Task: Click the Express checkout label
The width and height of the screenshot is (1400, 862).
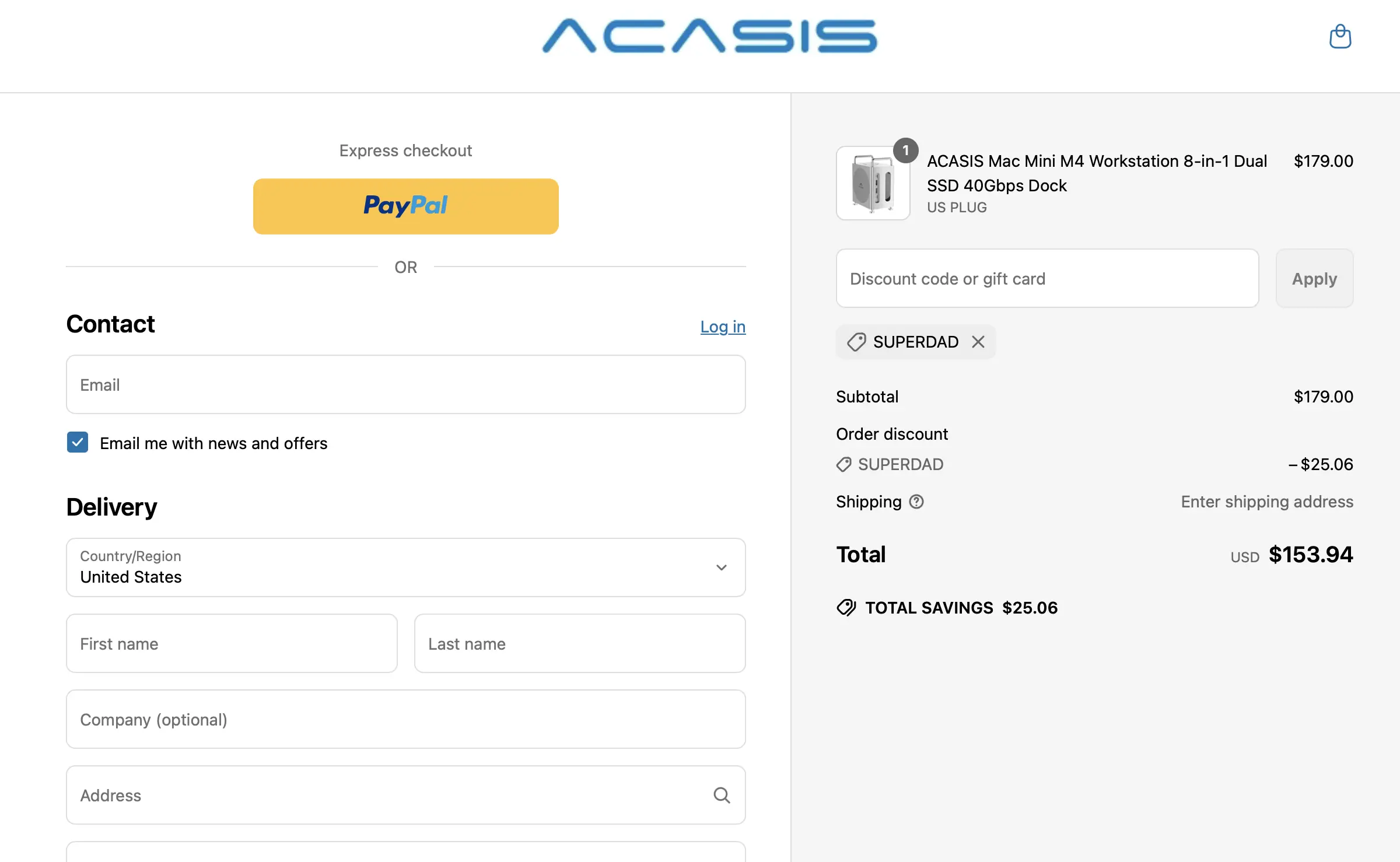Action: coord(406,150)
